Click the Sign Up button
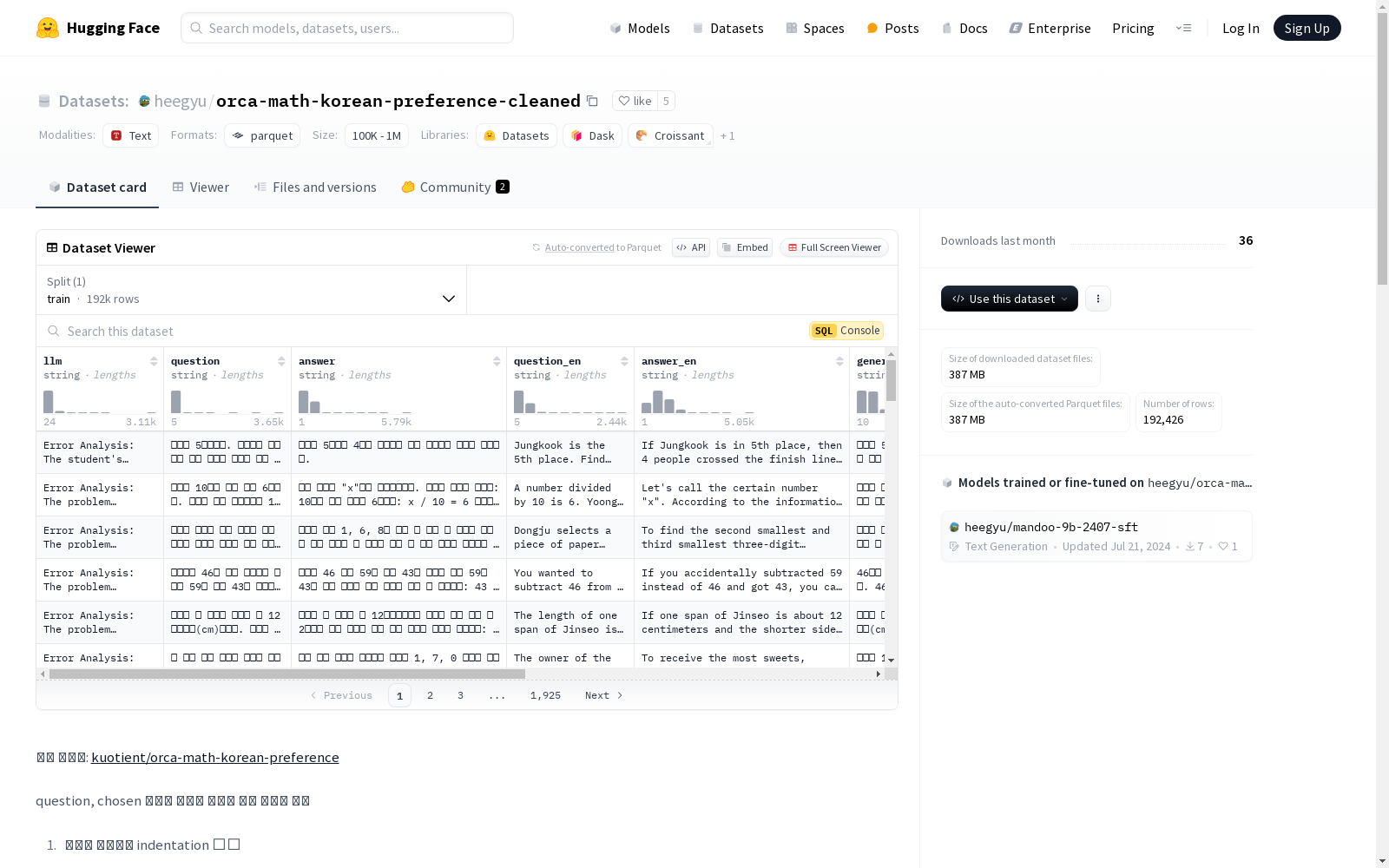This screenshot has width=1389, height=868. [x=1307, y=28]
